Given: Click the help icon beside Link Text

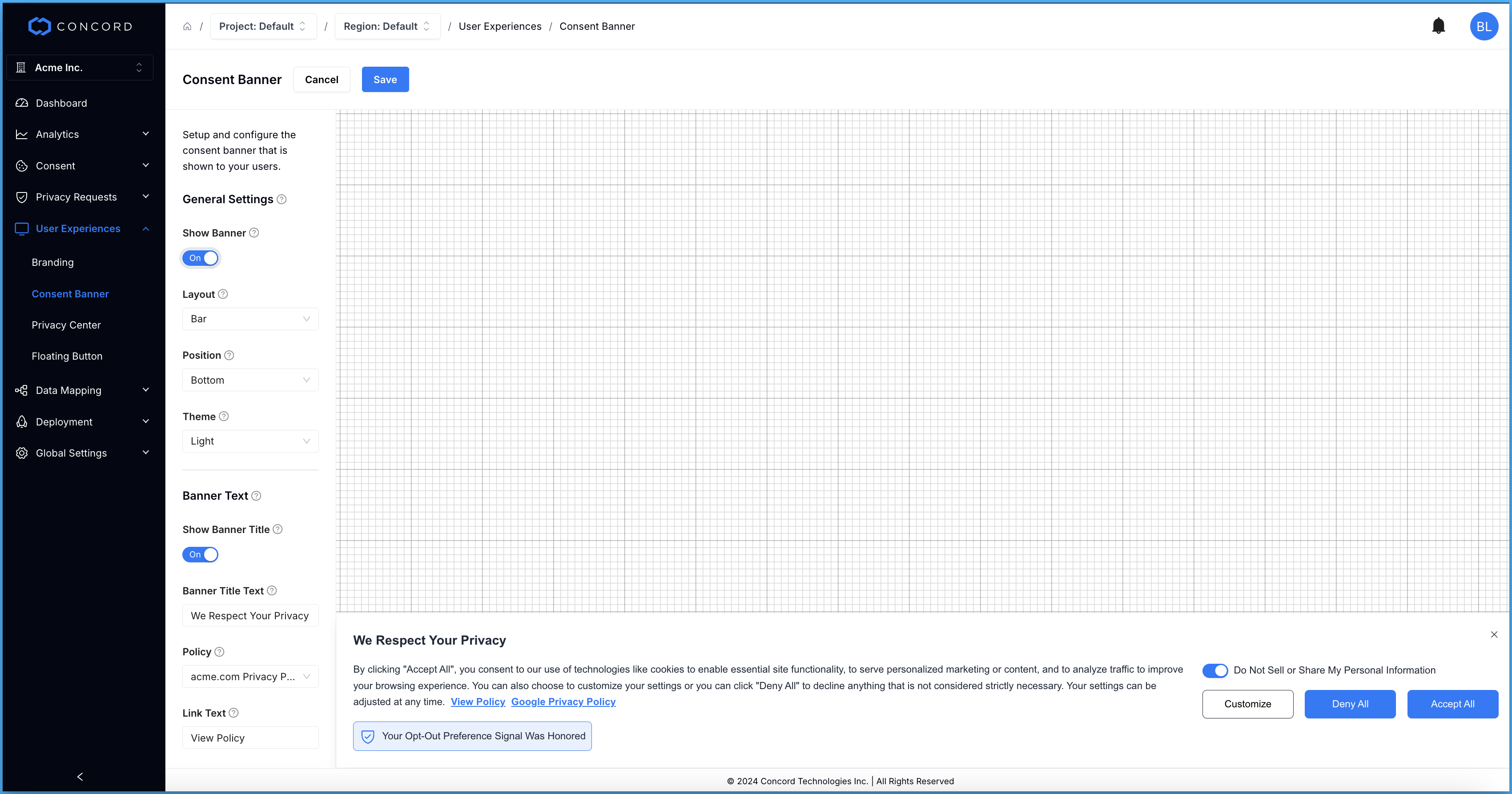Looking at the screenshot, I should pos(233,713).
